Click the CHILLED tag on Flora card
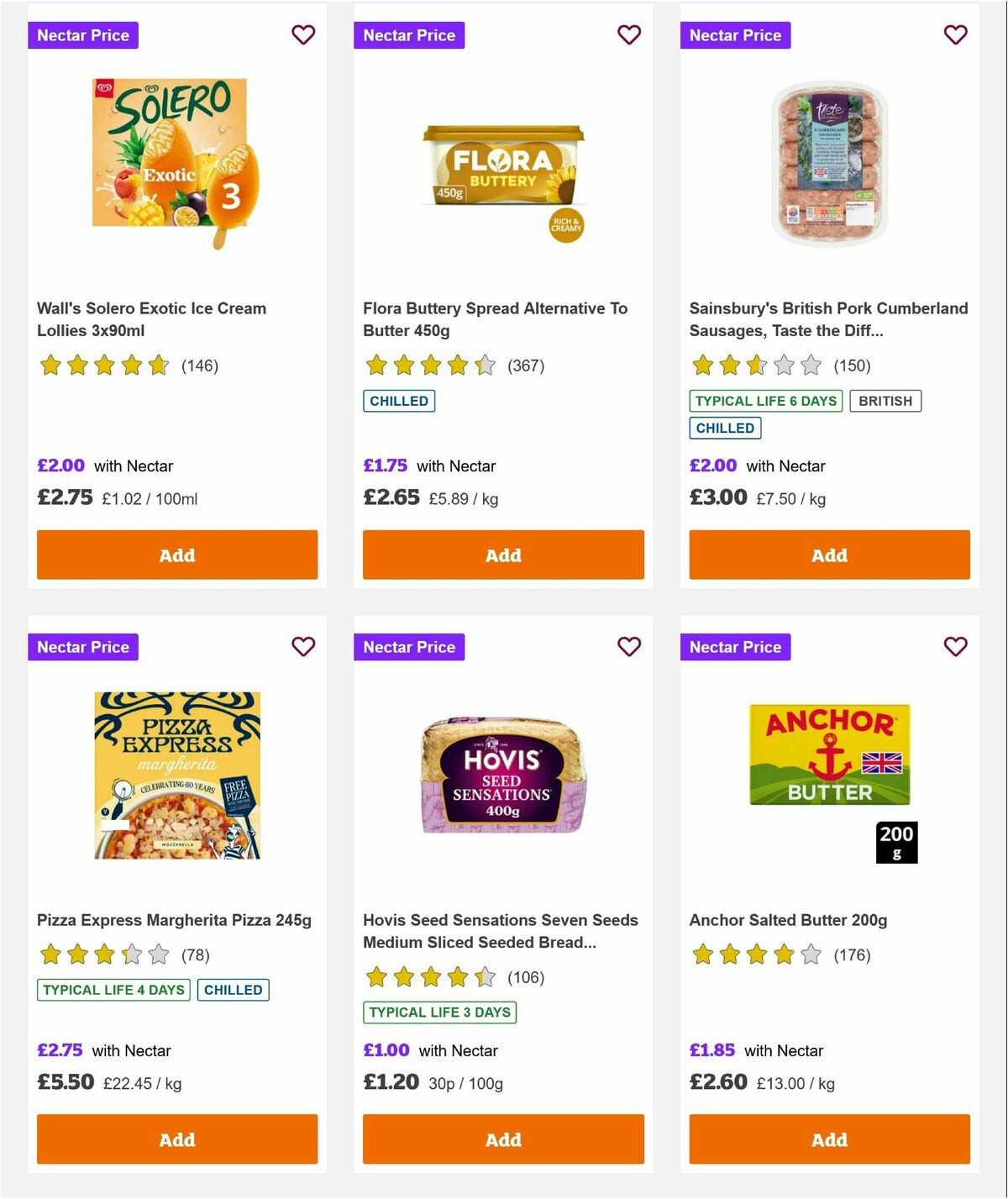Image resolution: width=1008 pixels, height=1199 pixels. click(x=398, y=401)
